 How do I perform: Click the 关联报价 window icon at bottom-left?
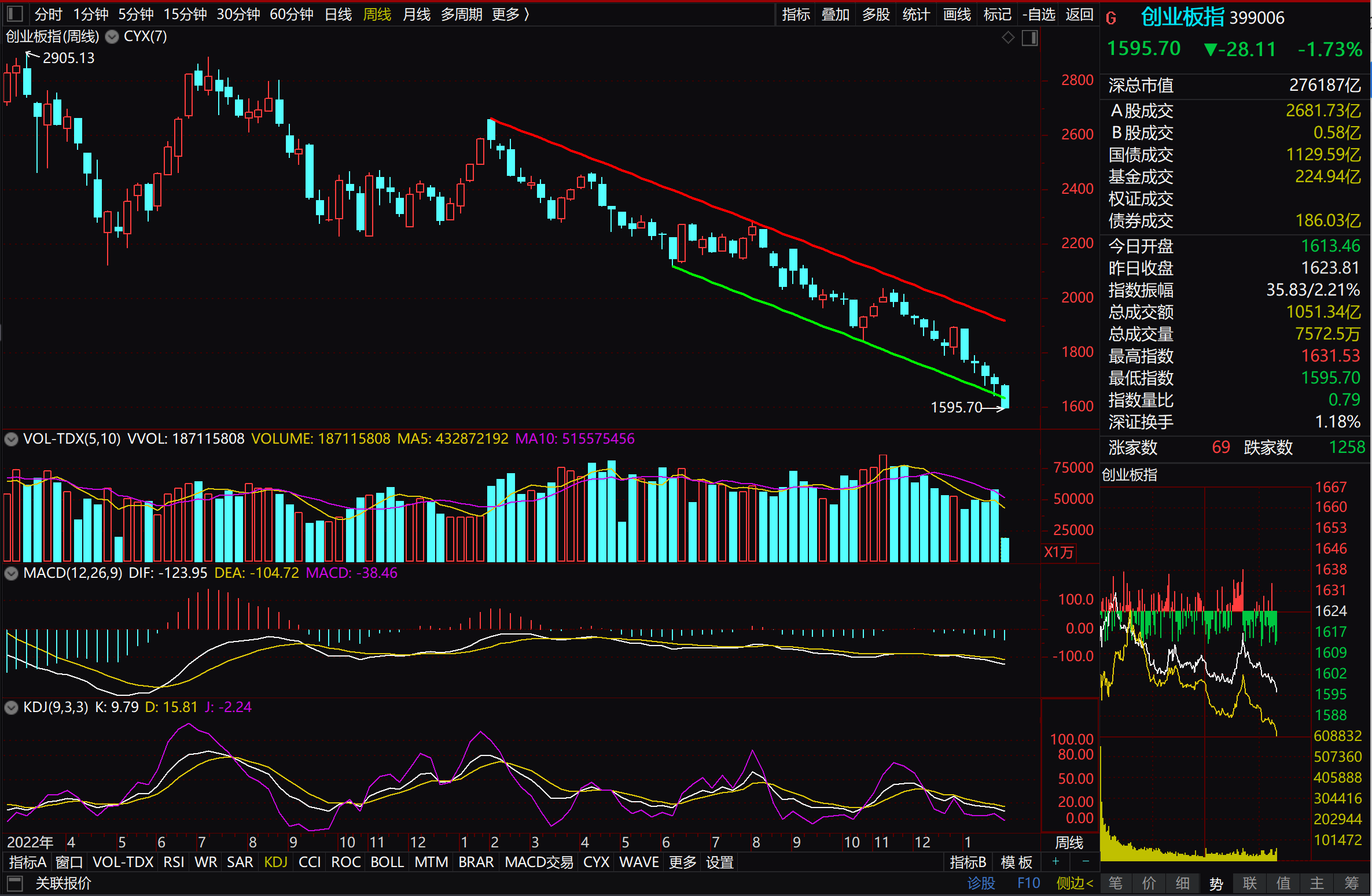coord(14,883)
